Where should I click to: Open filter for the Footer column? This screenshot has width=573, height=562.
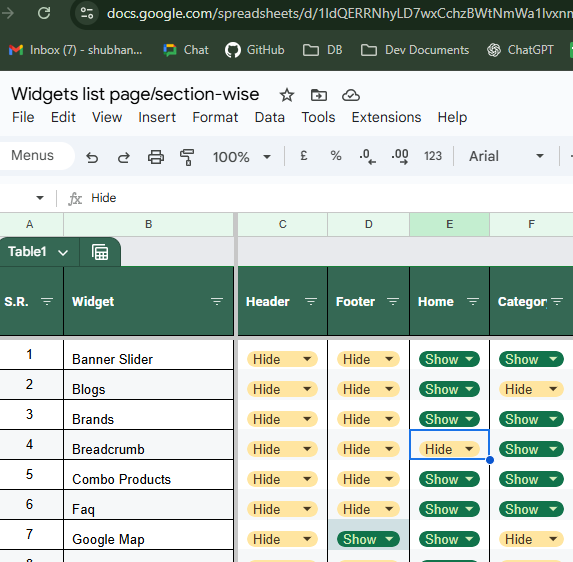393,301
